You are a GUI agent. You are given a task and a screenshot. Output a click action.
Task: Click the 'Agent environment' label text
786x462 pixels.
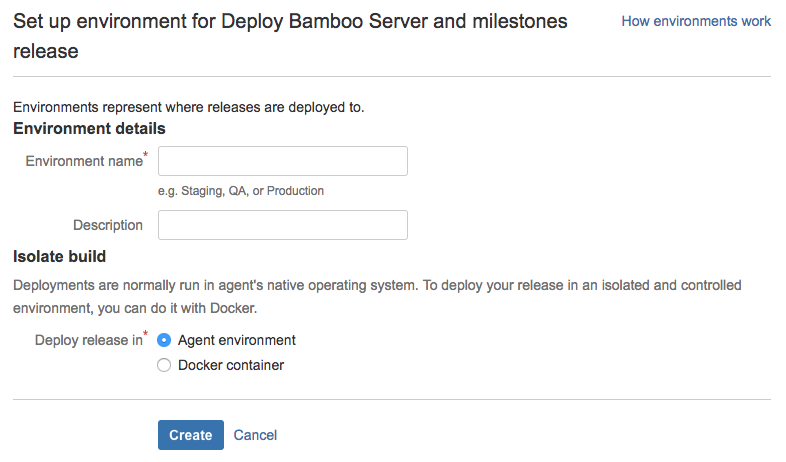coord(237,340)
